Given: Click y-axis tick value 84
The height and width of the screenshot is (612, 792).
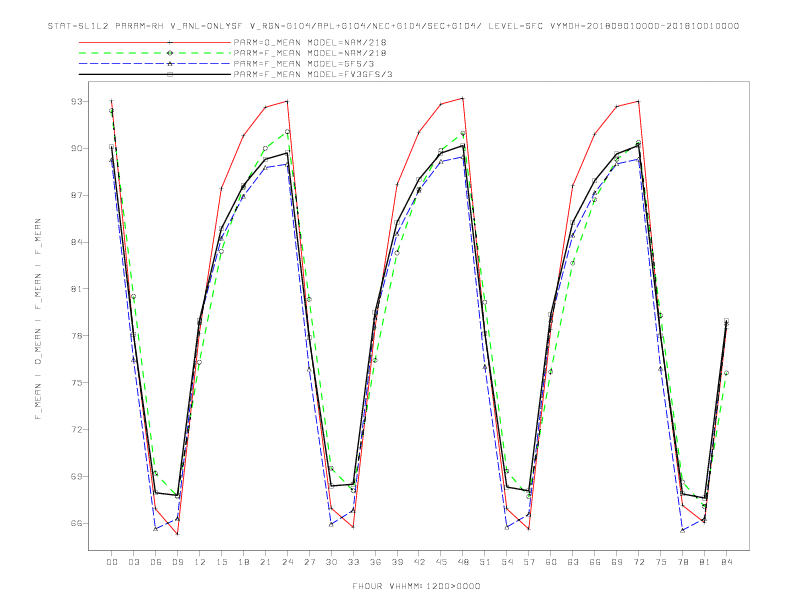Looking at the screenshot, I should coord(77,242).
